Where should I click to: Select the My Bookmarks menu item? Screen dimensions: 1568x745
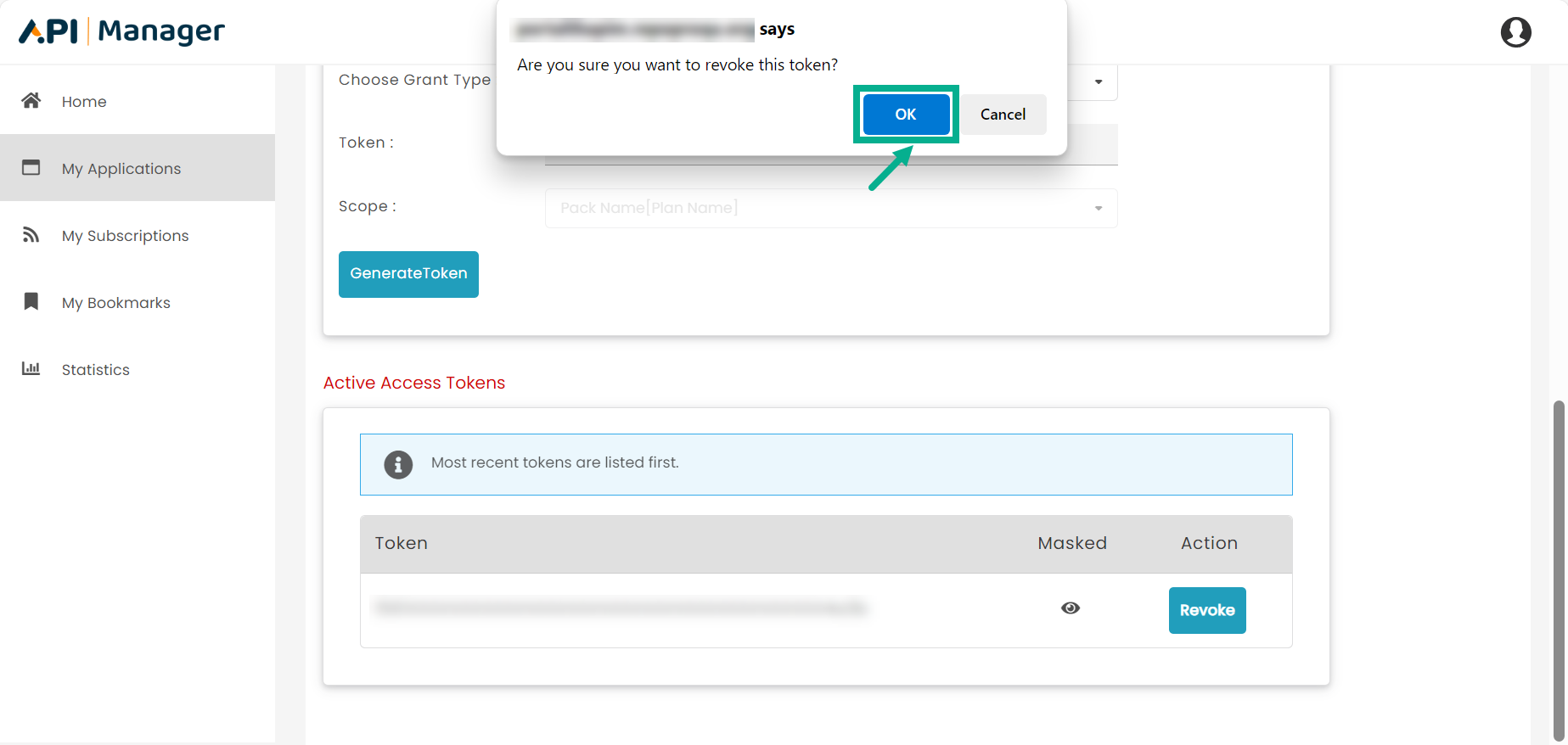point(115,303)
